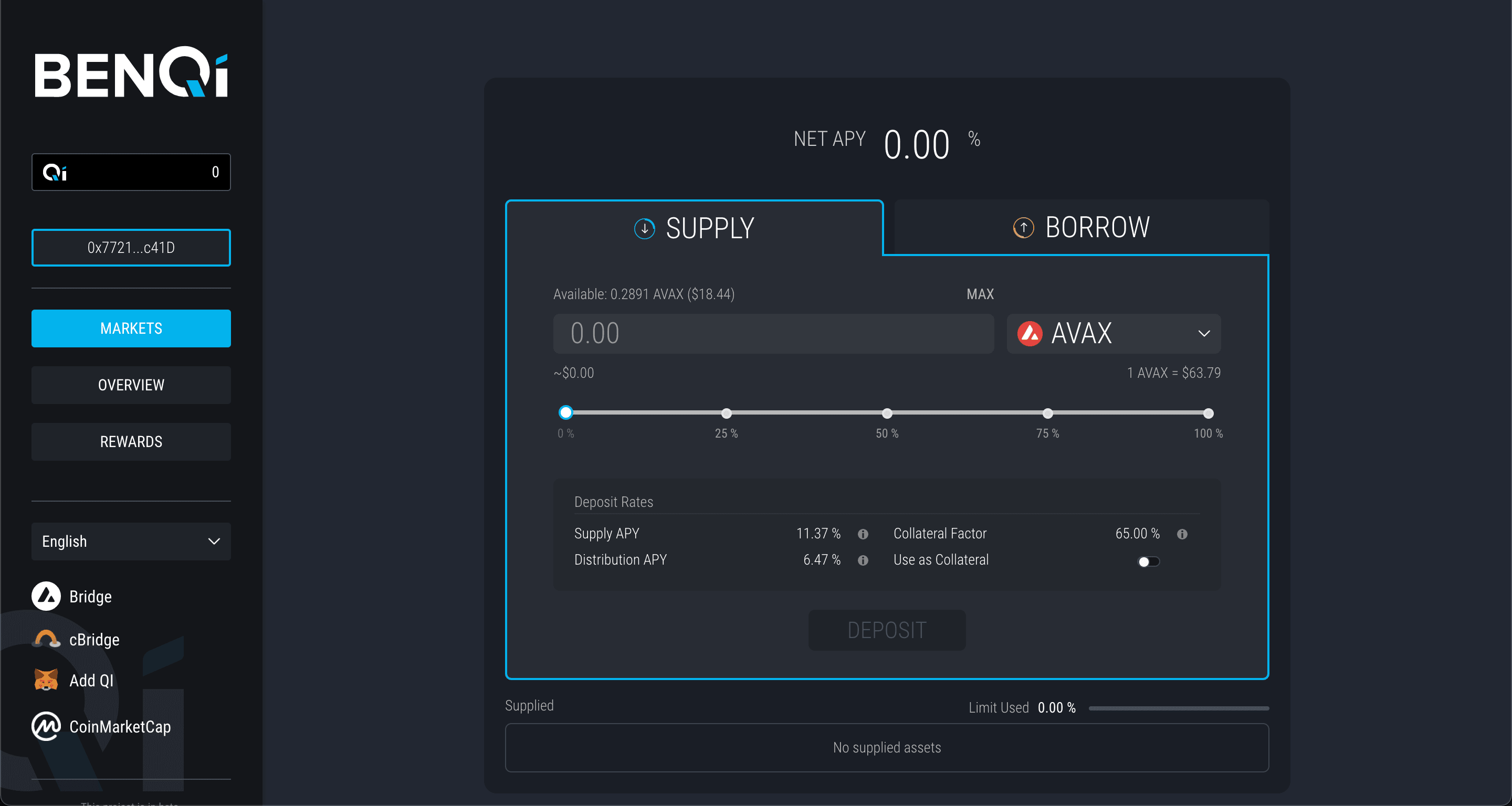Click the Qi token balance icon
The image size is (1512, 806).
(55, 173)
